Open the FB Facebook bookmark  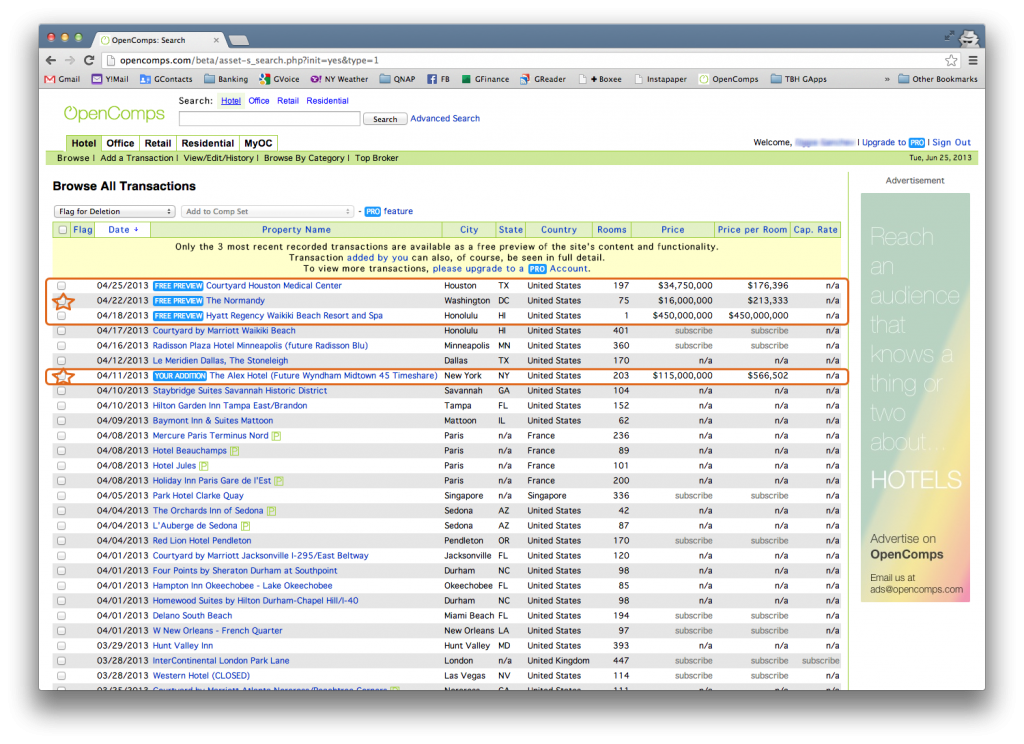[x=438, y=79]
